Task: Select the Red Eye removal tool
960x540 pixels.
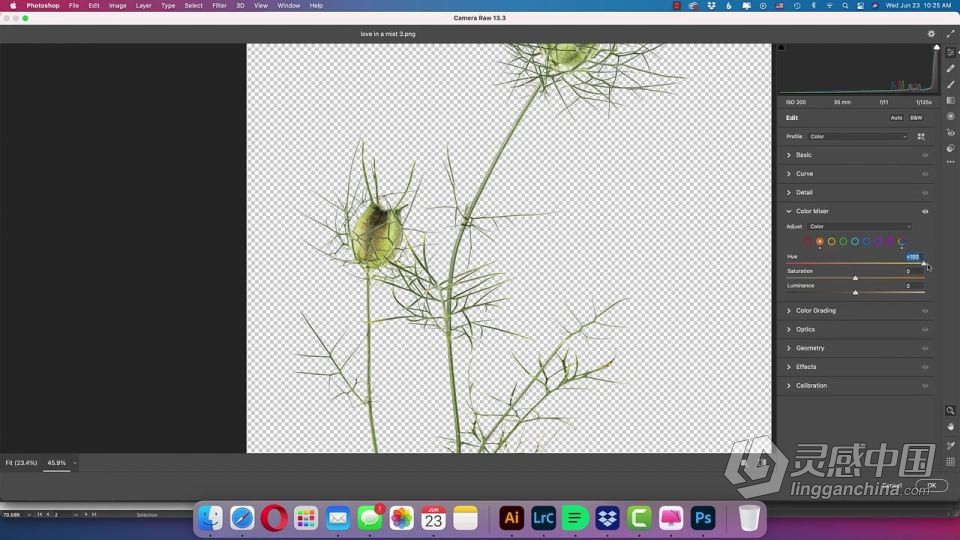Action: coord(950,132)
